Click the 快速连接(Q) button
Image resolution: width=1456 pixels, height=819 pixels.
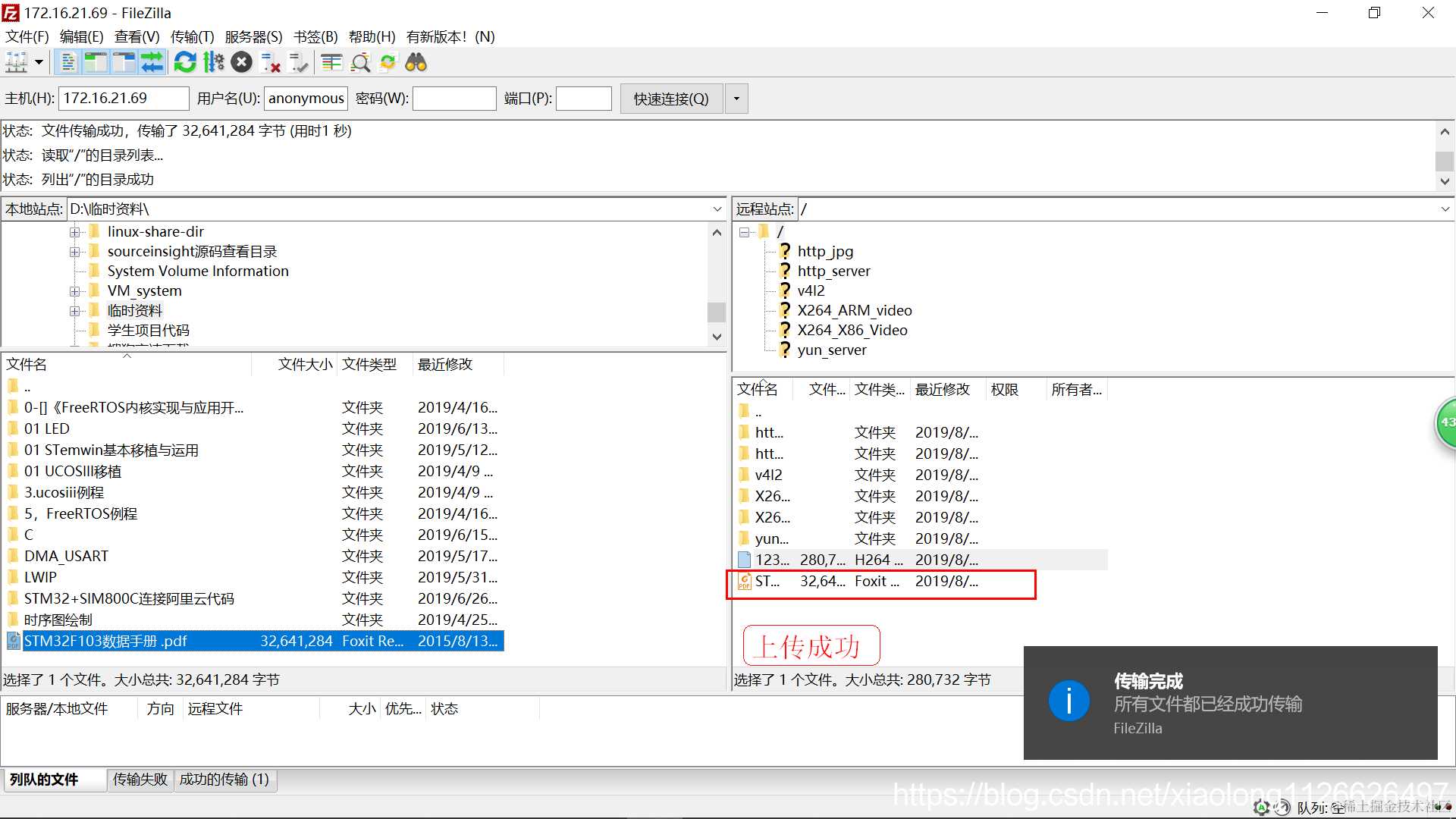click(671, 99)
